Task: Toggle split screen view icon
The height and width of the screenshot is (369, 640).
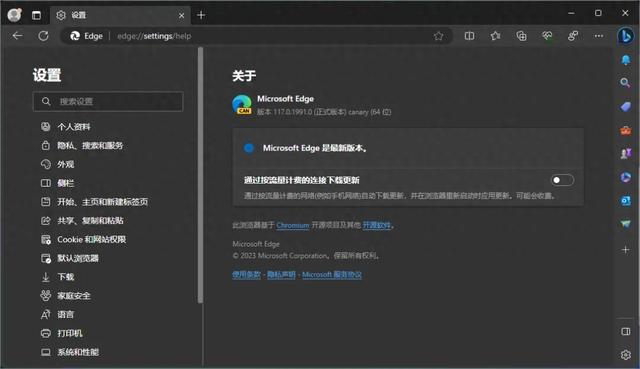Action: click(469, 36)
